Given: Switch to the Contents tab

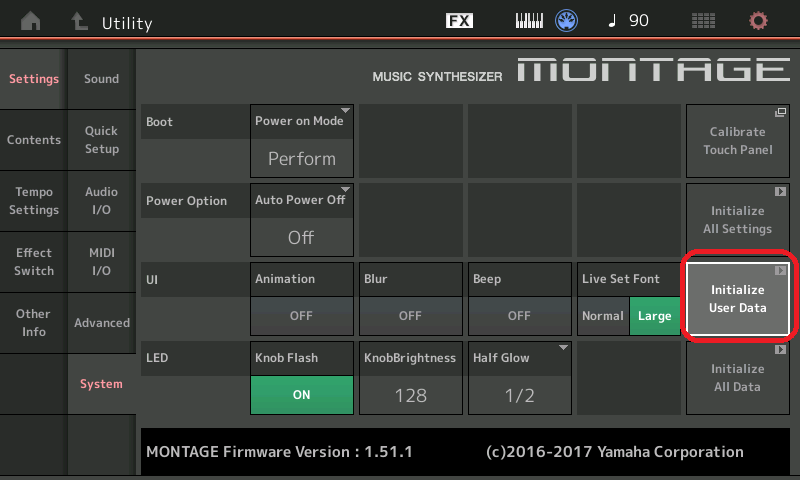Looking at the screenshot, I should click(x=34, y=140).
